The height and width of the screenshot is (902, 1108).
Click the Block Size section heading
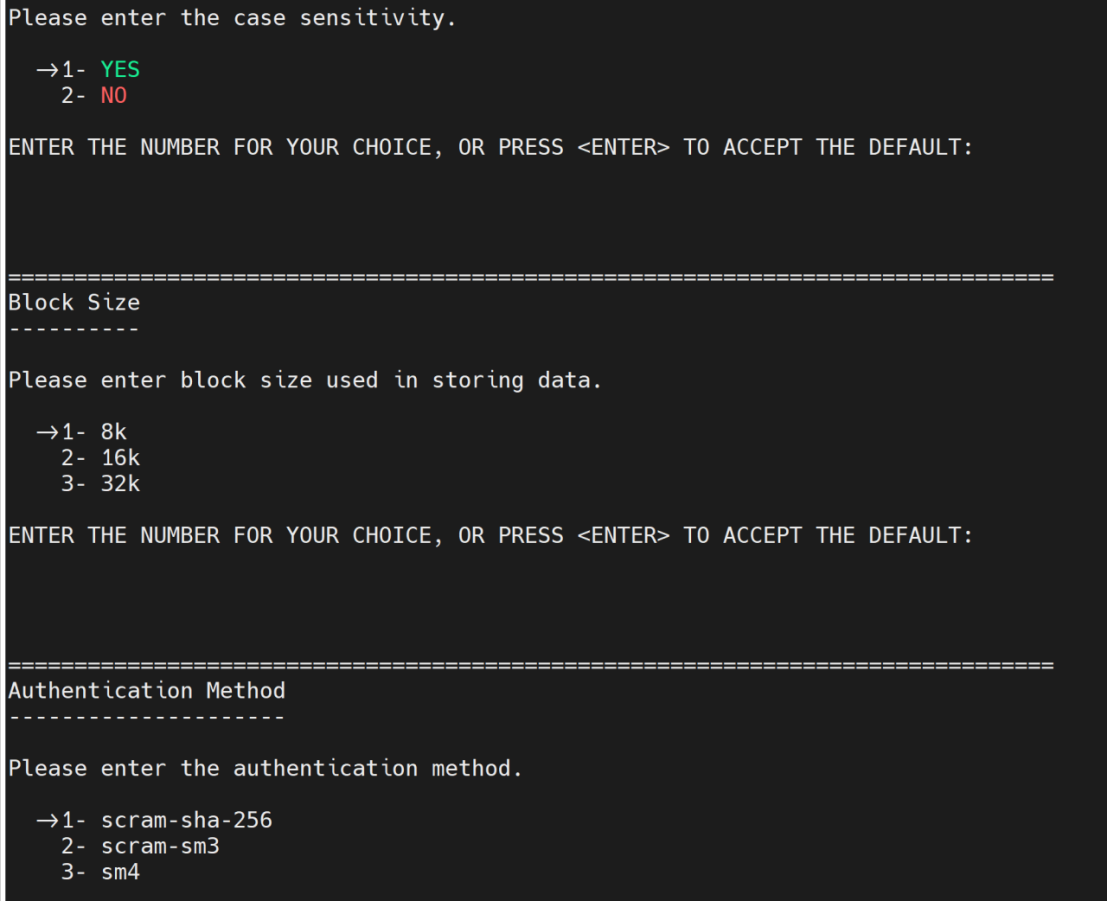click(x=74, y=302)
